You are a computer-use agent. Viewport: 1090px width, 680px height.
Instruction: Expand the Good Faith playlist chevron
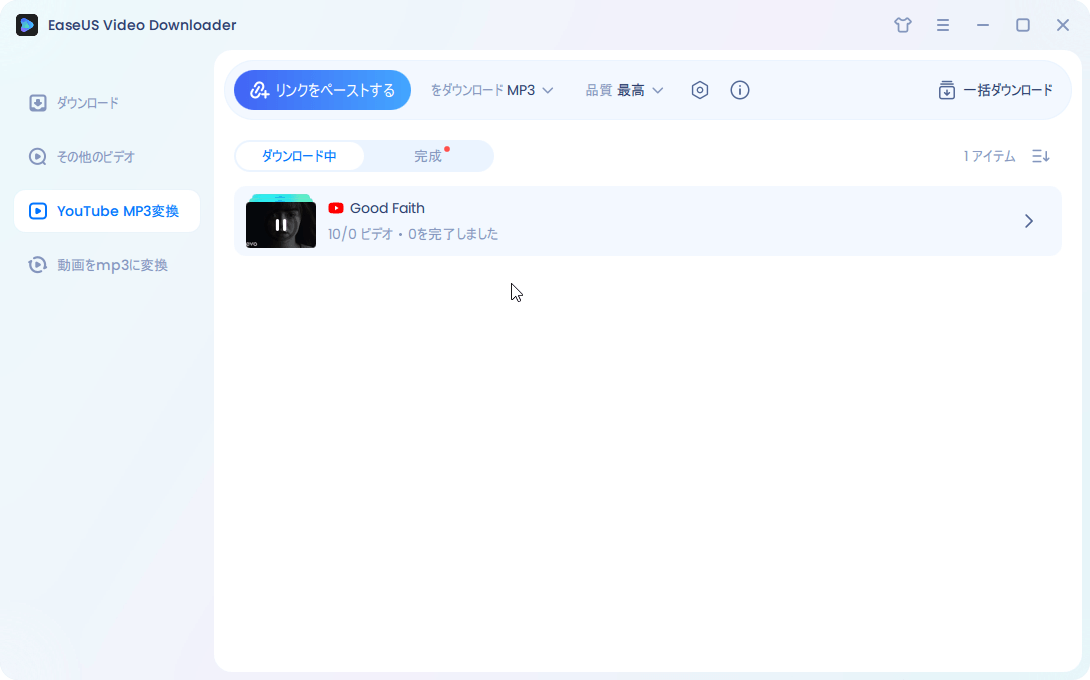point(1029,221)
